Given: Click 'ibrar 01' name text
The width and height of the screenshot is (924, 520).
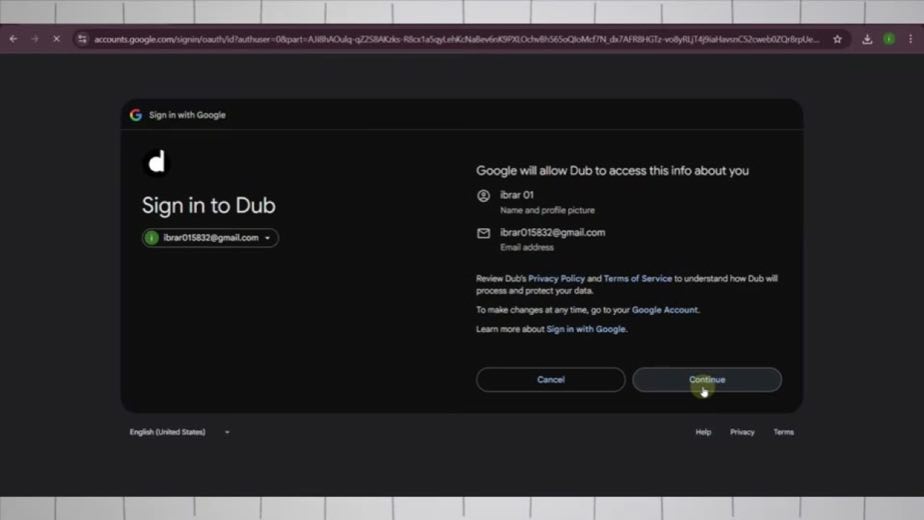Looking at the screenshot, I should (517, 195).
